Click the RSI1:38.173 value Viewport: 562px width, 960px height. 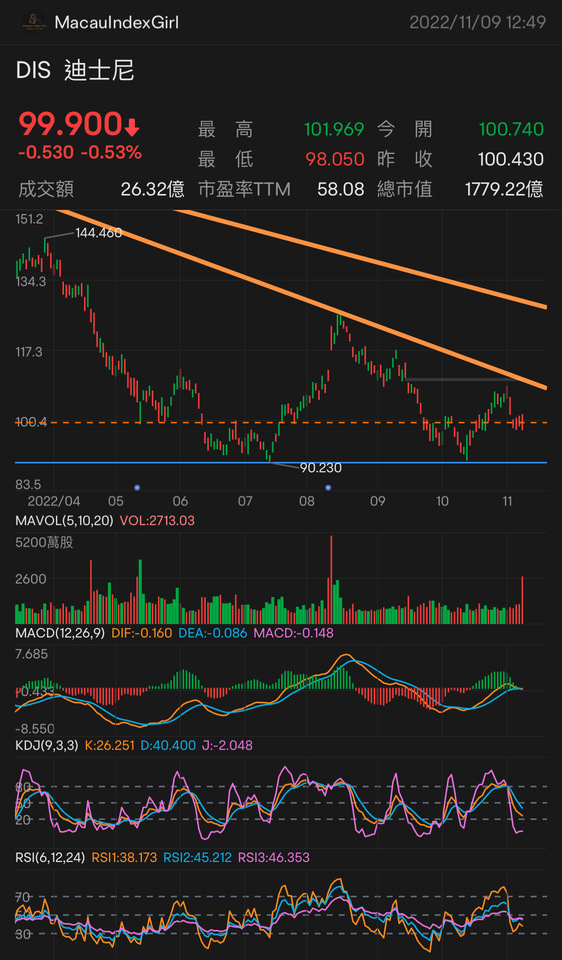click(x=124, y=858)
